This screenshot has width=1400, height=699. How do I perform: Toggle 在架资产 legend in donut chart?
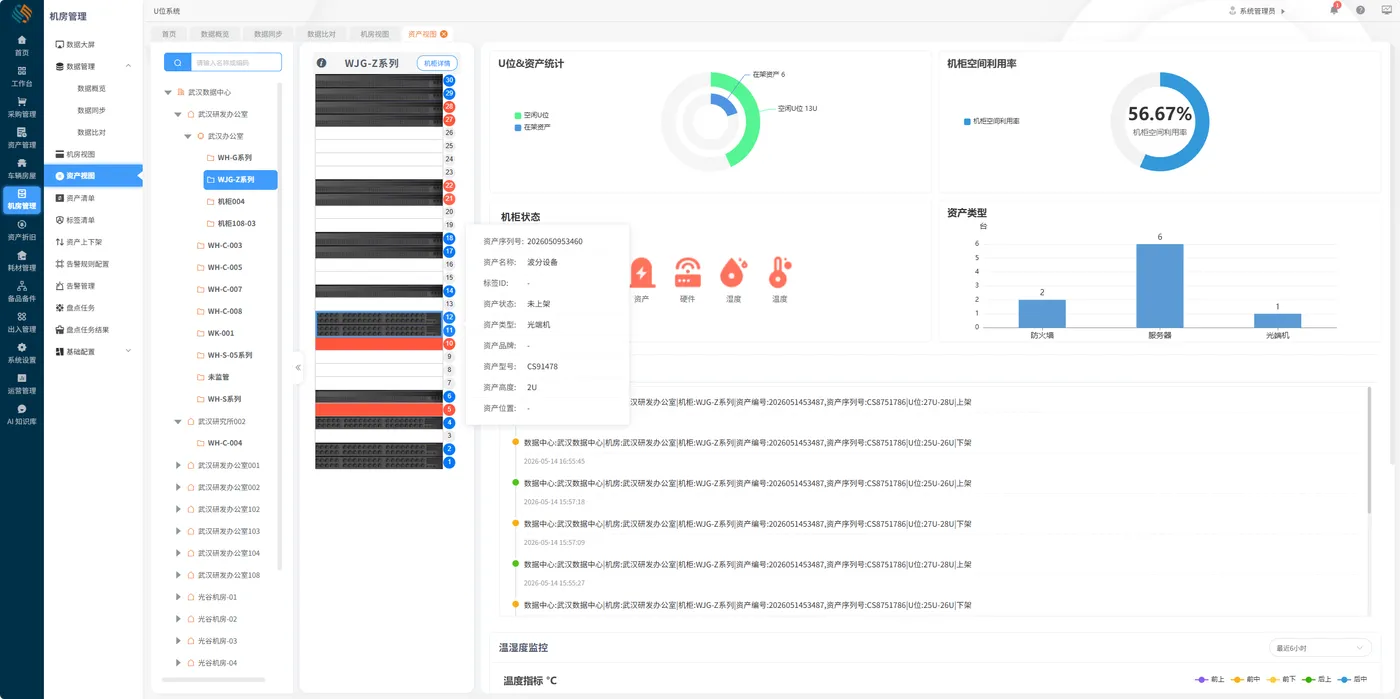point(531,127)
